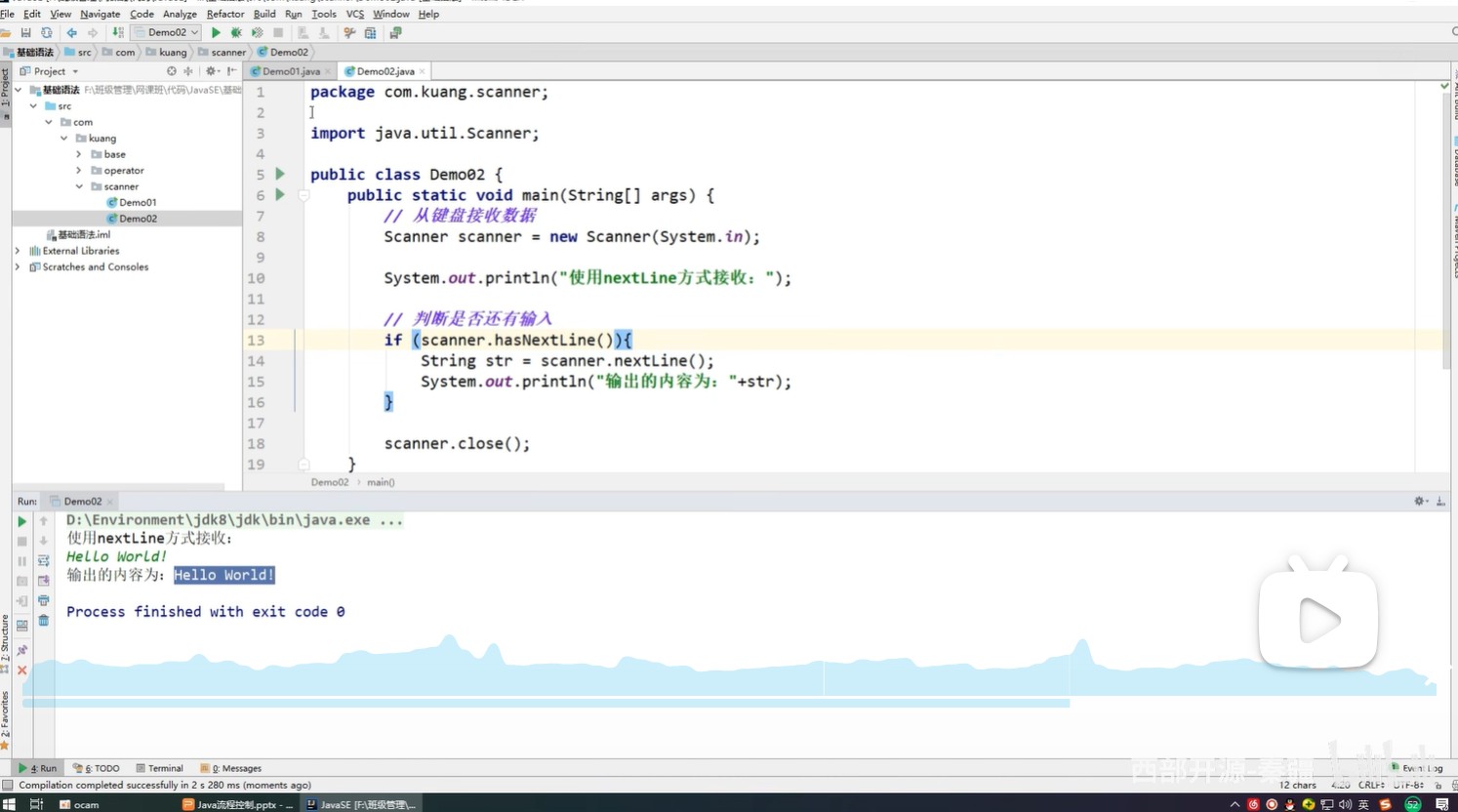
Task: Click the Build project icon
Action: [118, 33]
